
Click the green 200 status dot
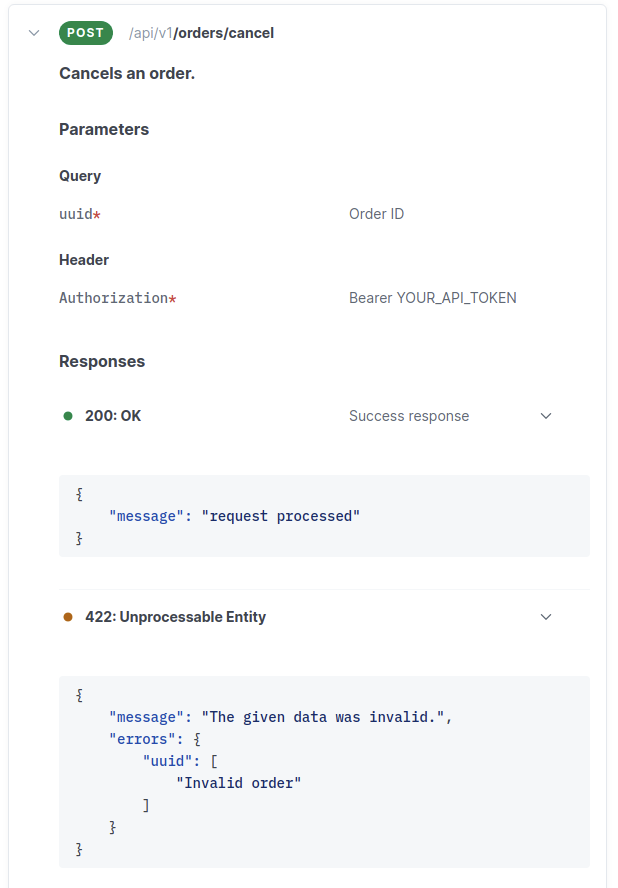click(68, 416)
